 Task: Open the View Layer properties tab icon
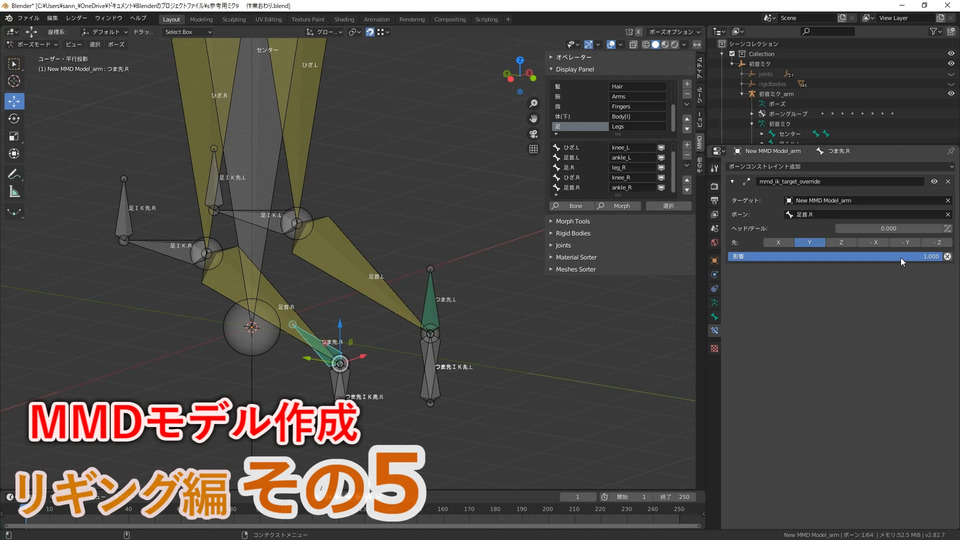tap(714, 214)
